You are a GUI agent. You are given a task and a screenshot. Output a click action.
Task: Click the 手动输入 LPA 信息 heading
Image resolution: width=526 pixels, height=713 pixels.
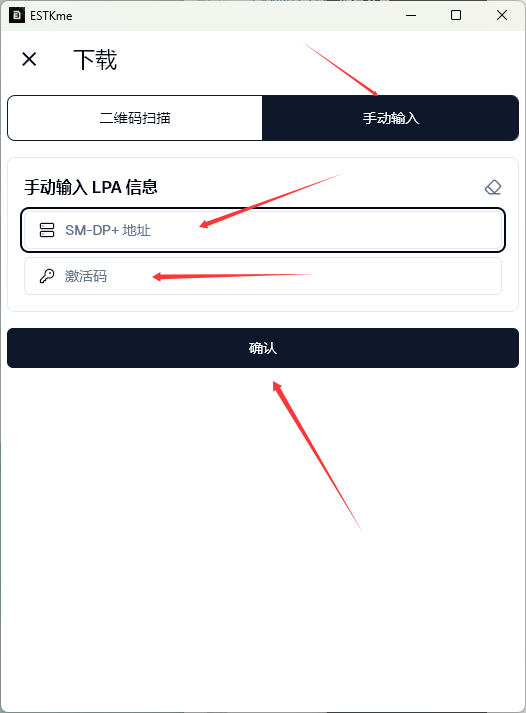[91, 187]
